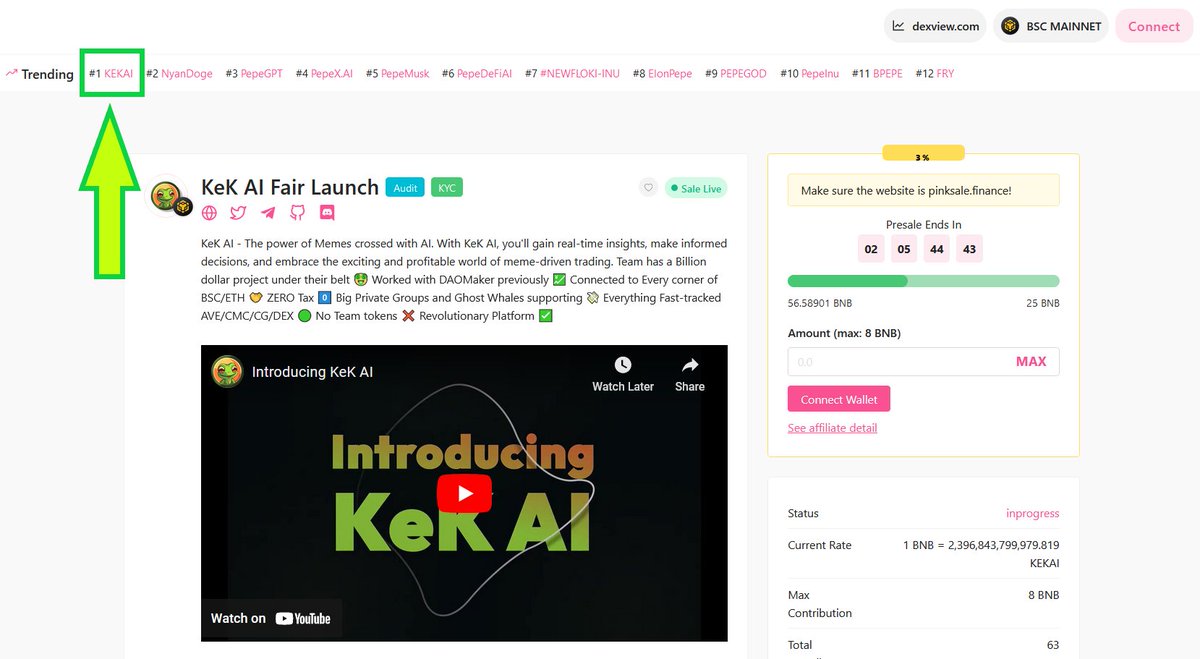This screenshot has height=659, width=1200.
Task: Click the countdown seconds box 43
Action: [969, 249]
